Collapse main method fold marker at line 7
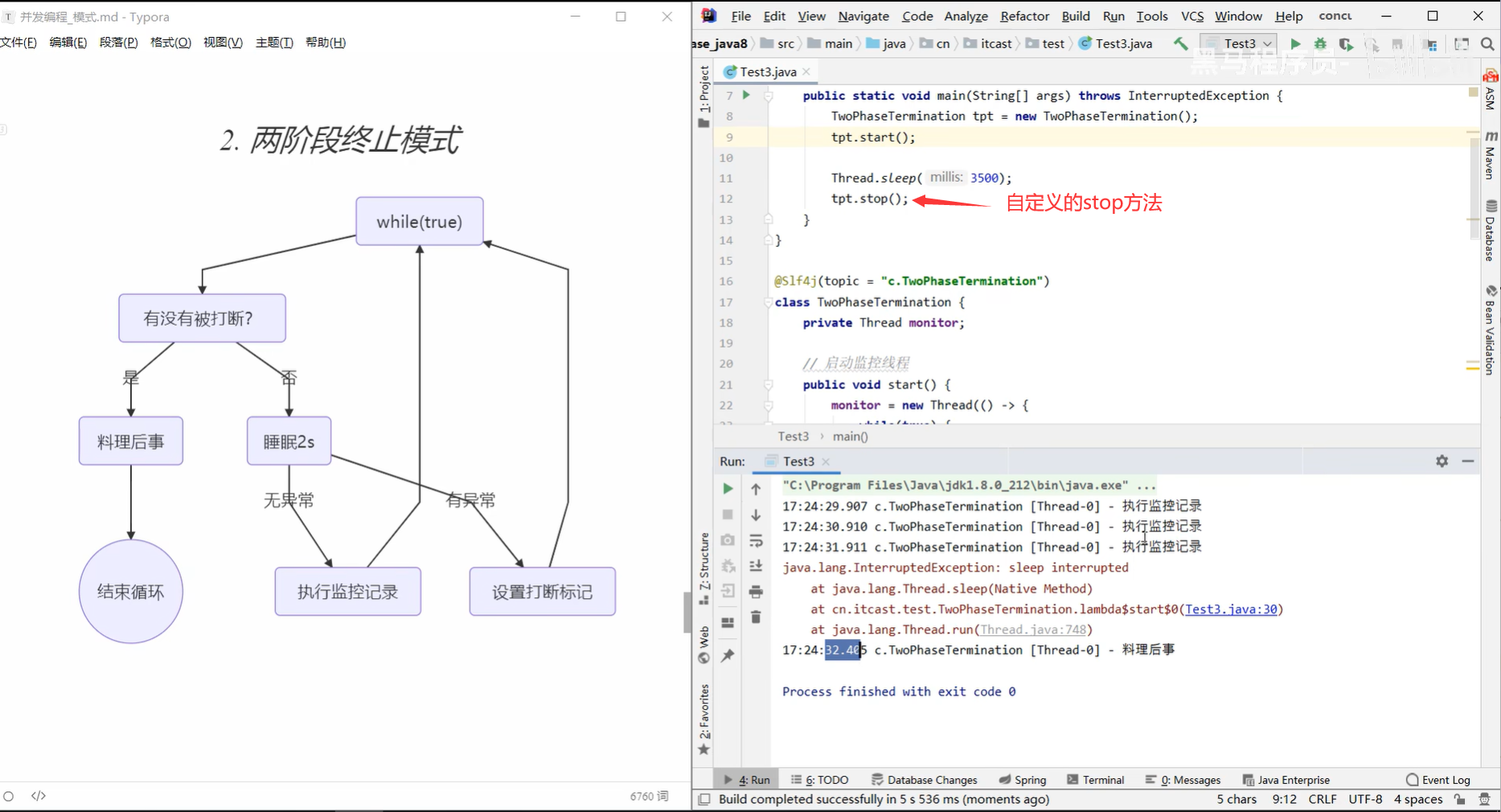1501x812 pixels. click(x=769, y=96)
